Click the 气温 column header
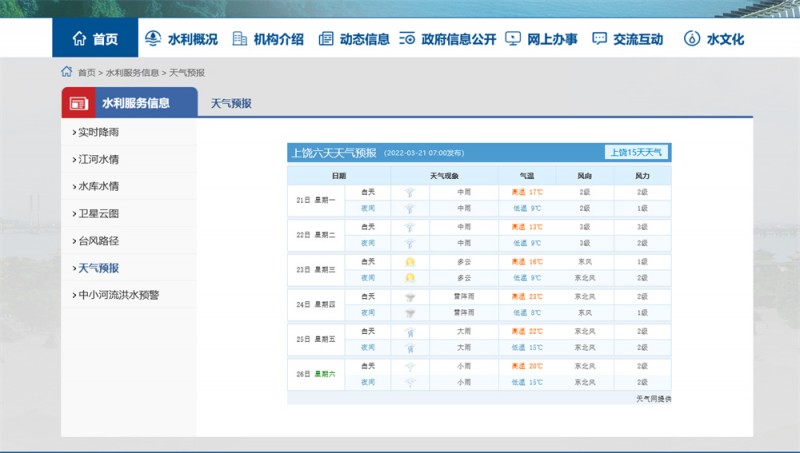The height and width of the screenshot is (453, 800). point(527,175)
